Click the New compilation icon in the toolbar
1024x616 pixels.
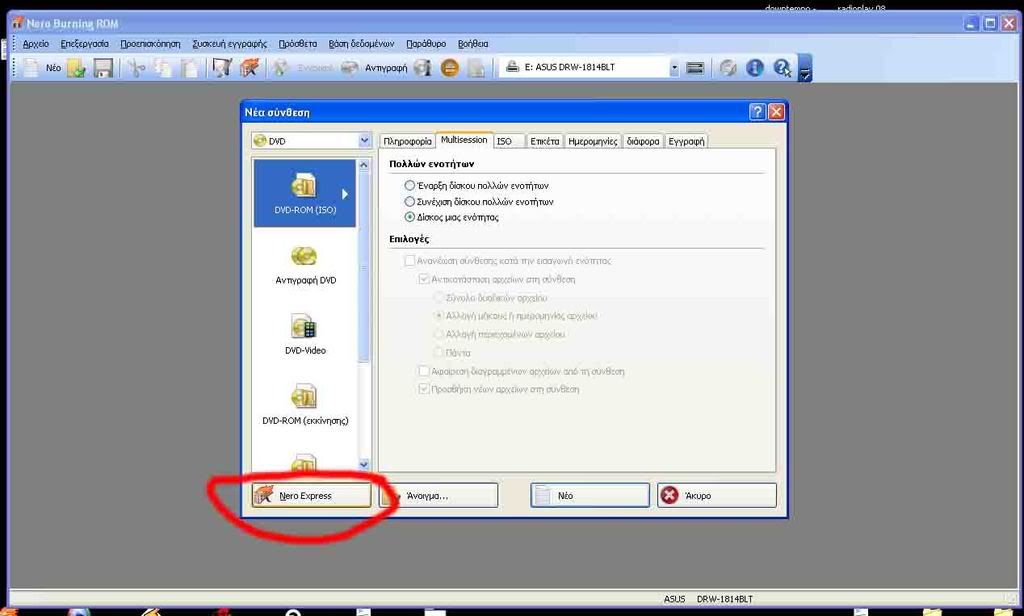[x=31, y=67]
